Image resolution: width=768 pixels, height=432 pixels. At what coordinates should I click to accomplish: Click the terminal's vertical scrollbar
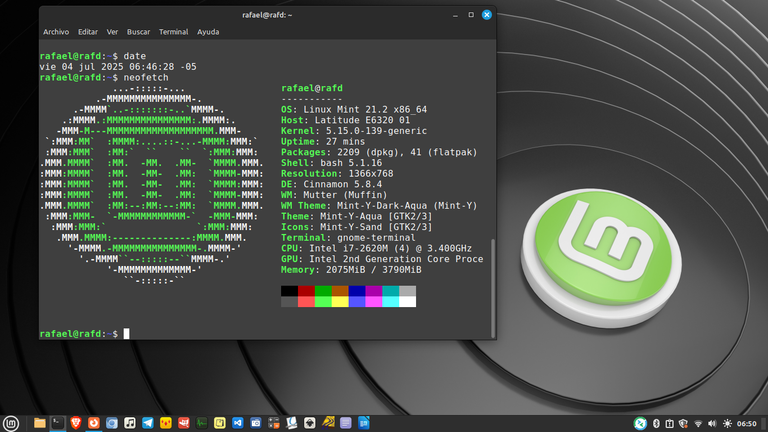pos(493,288)
